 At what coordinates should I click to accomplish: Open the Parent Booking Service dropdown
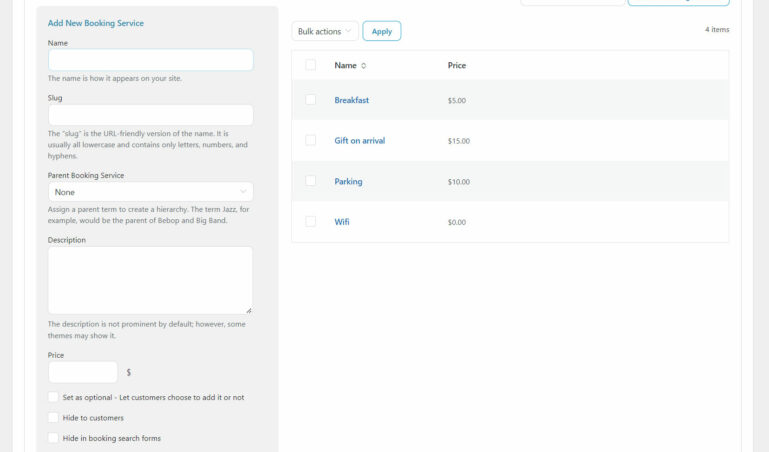point(151,192)
